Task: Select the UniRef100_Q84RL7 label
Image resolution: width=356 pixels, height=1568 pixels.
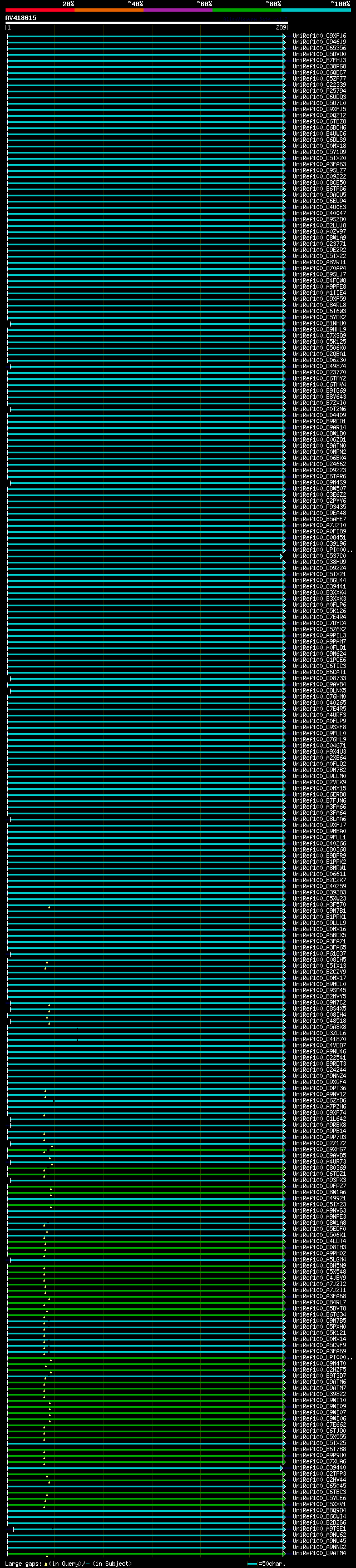Action: (x=319, y=1303)
